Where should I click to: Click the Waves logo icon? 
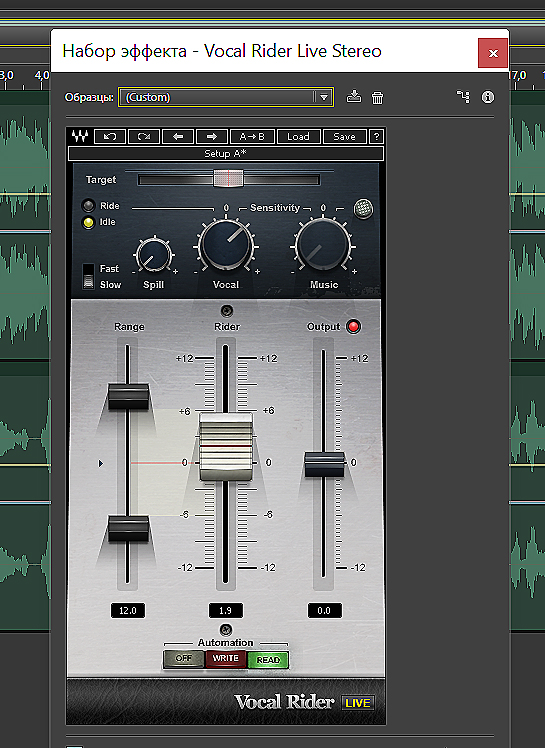tap(80, 136)
